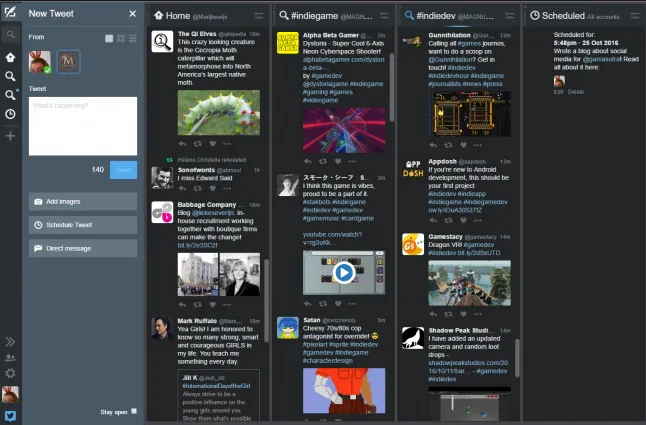Open more actions on Babbage Company tweet

[227, 305]
